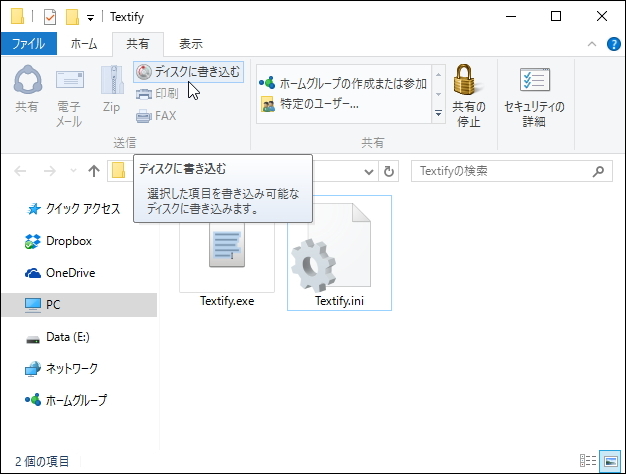Select the Textify.ini file

tap(339, 253)
